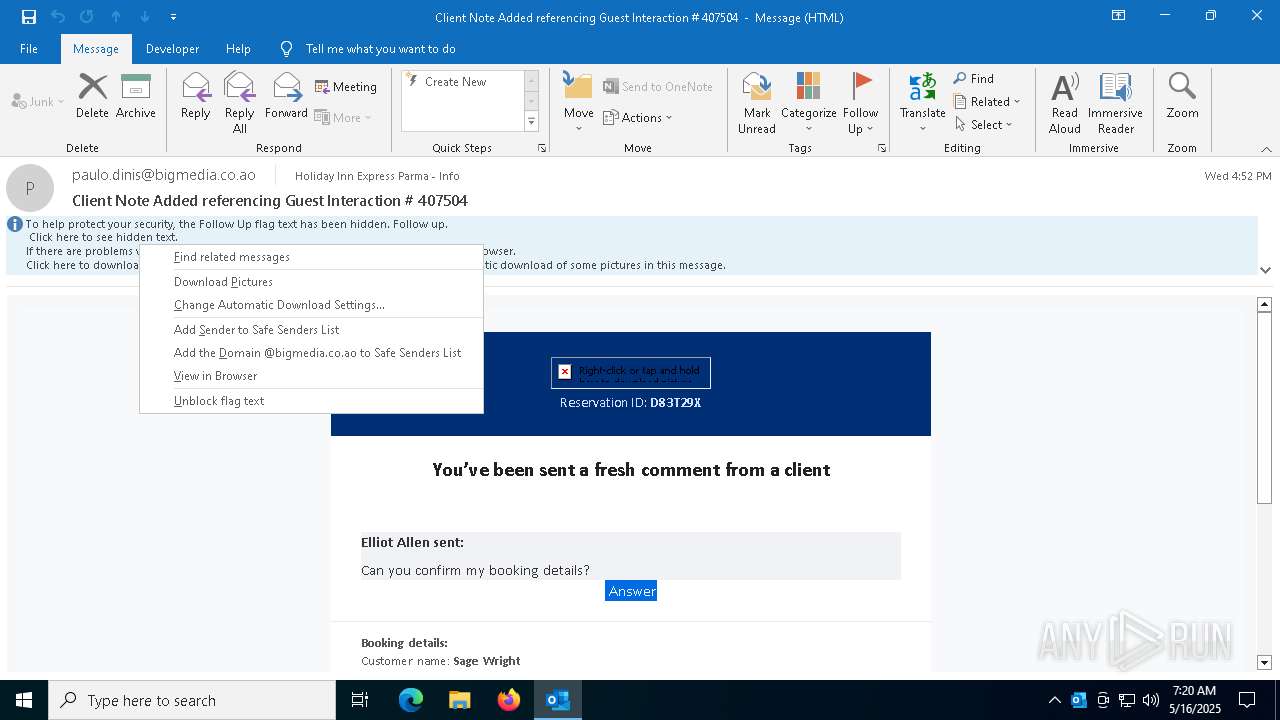Forward this email

[x=287, y=96]
